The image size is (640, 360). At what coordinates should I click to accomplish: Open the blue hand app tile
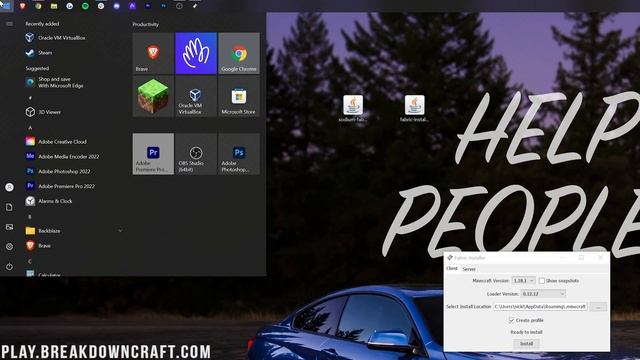(196, 53)
